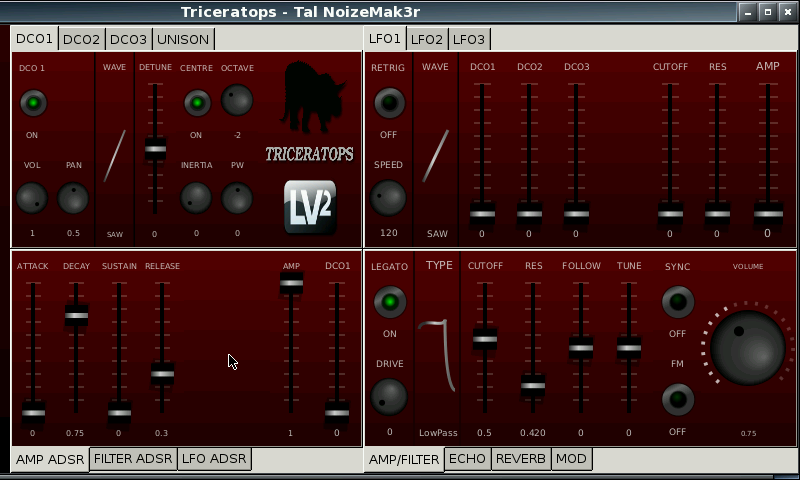The width and height of the screenshot is (800, 480).
Task: Enable the FM switch
Action: point(678,399)
